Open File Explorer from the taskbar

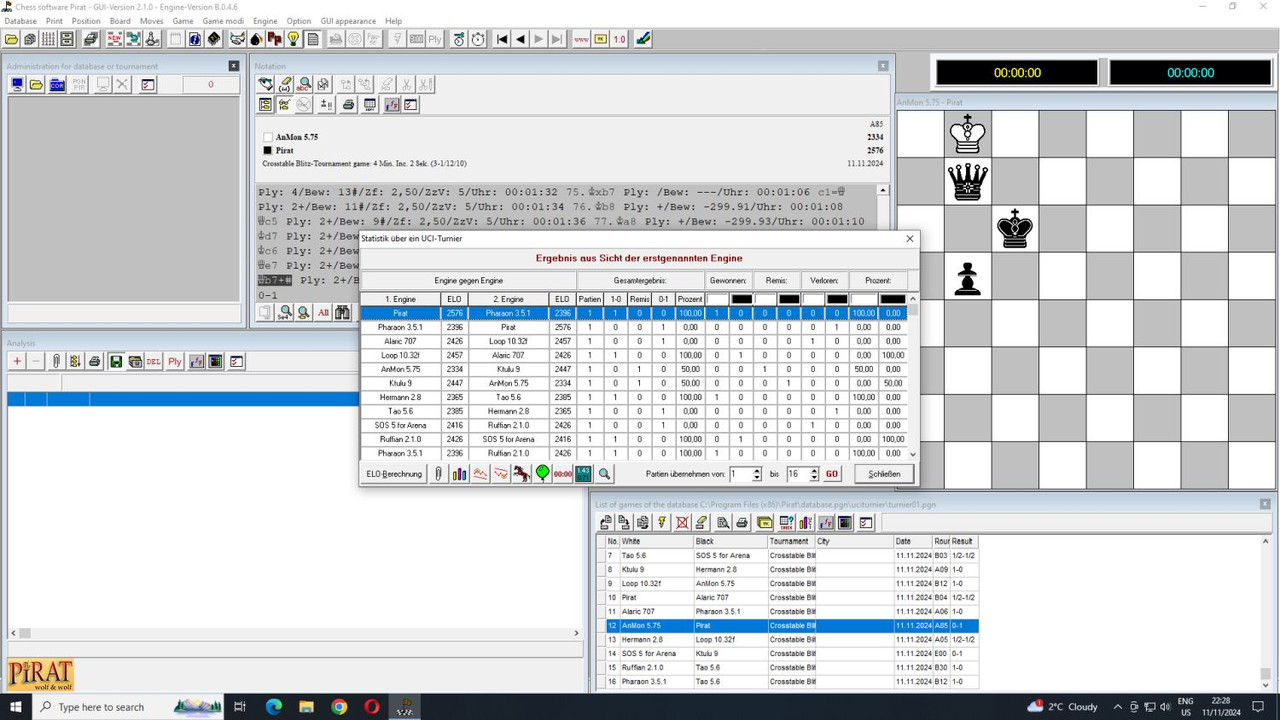(x=307, y=706)
